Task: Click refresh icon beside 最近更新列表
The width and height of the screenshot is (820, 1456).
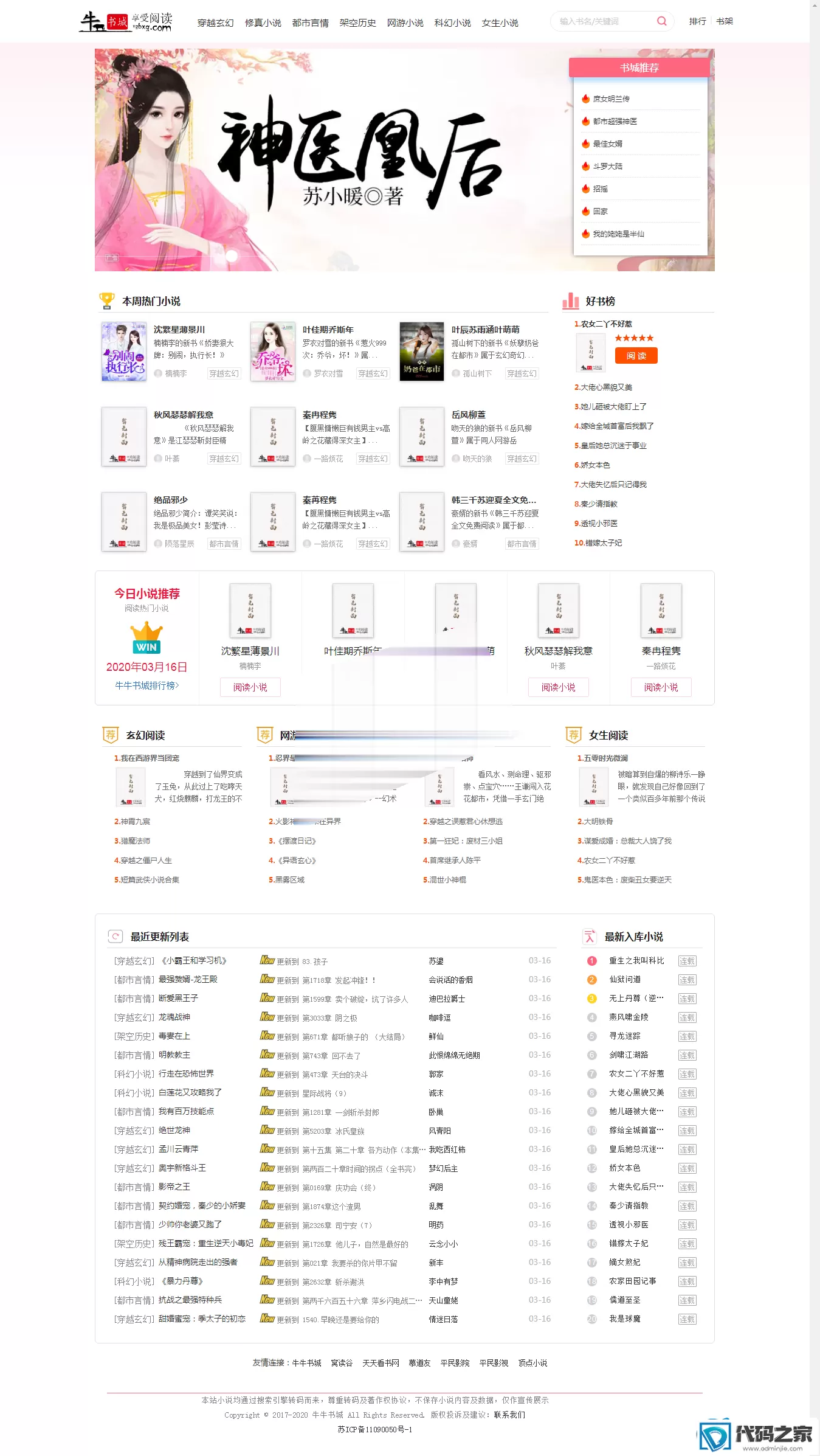Action: pyautogui.click(x=115, y=937)
